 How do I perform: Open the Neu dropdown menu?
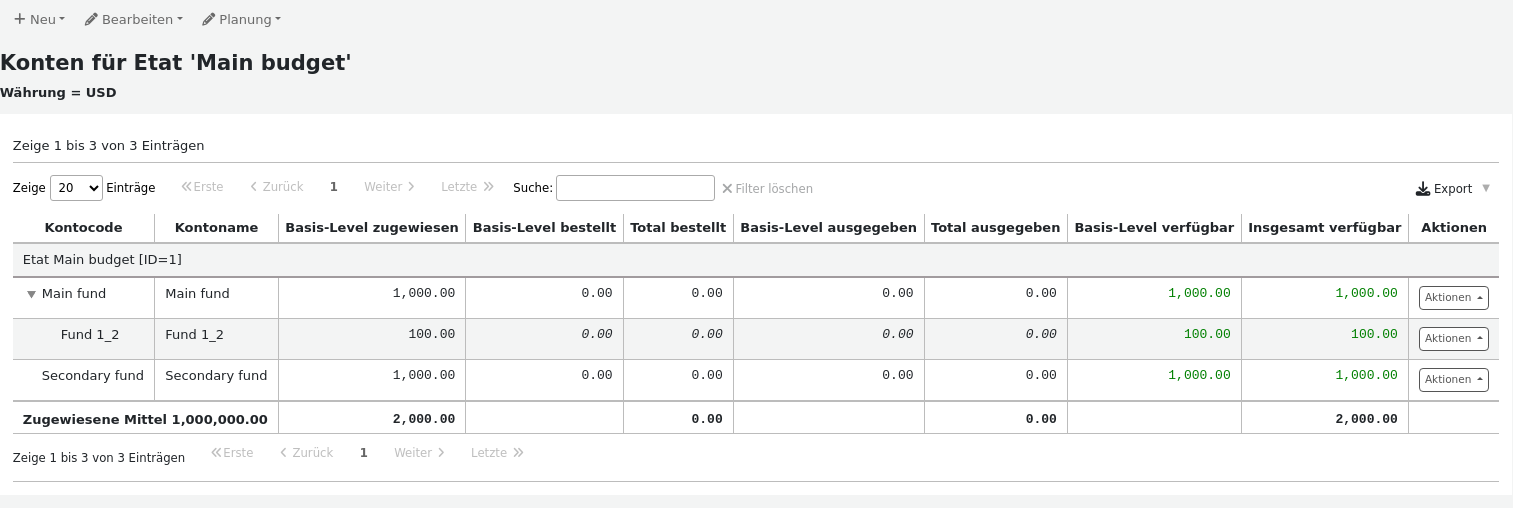pyautogui.click(x=39, y=19)
